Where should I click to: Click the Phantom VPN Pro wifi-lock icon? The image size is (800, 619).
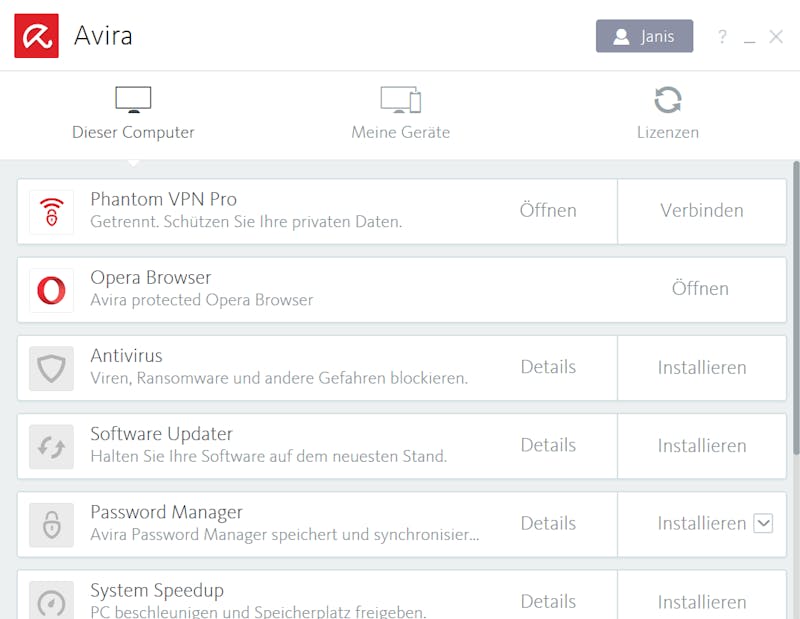pos(52,212)
